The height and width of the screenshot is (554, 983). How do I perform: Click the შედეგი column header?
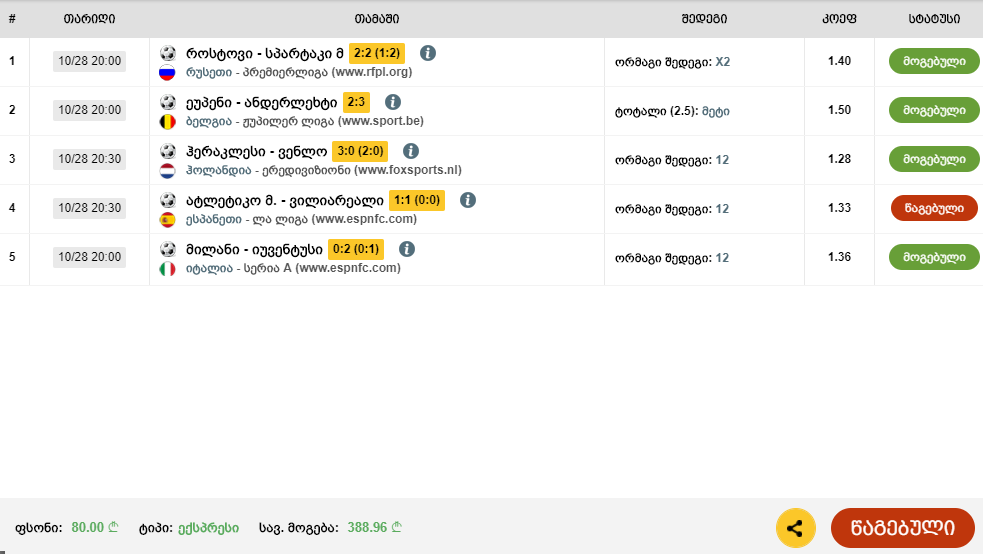point(704,19)
